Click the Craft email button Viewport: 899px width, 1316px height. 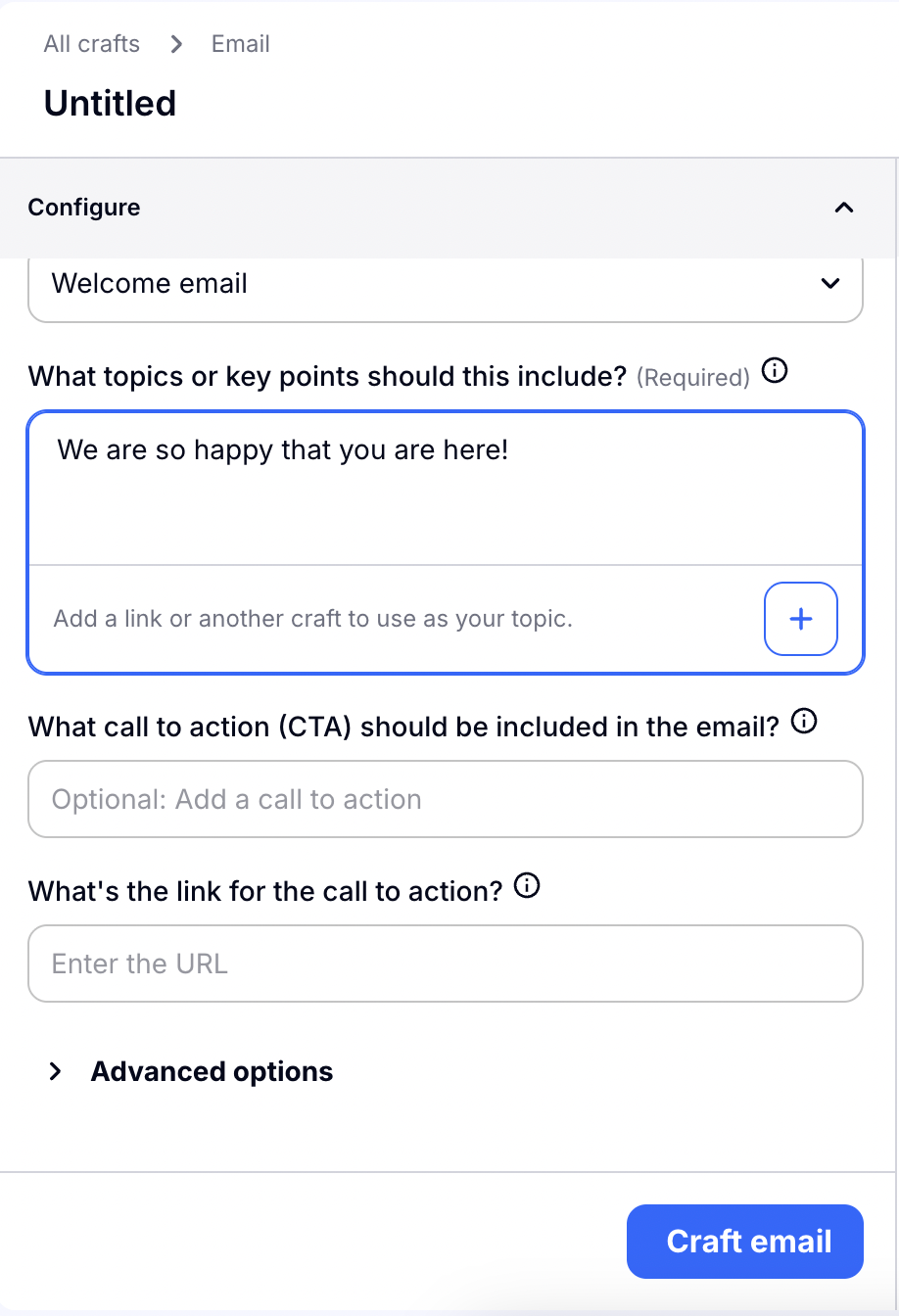tap(744, 1242)
